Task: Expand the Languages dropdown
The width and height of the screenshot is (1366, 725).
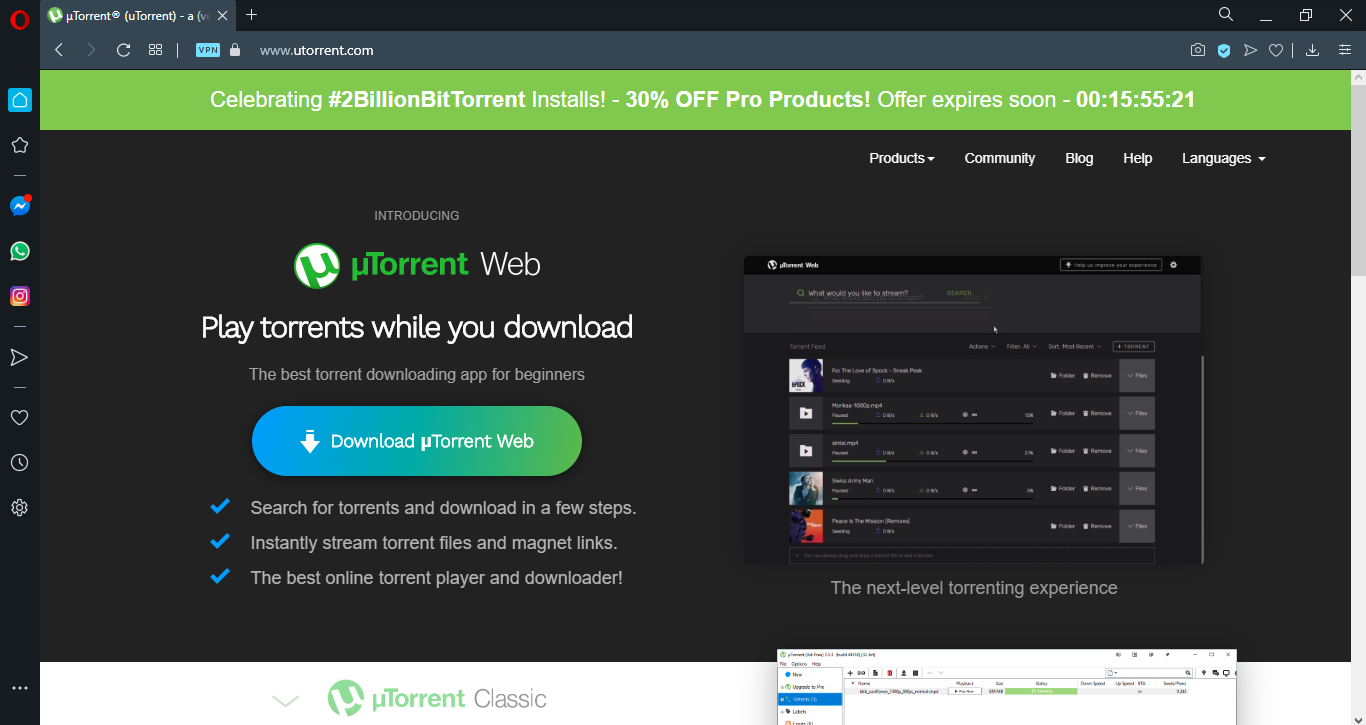Action: click(1224, 158)
